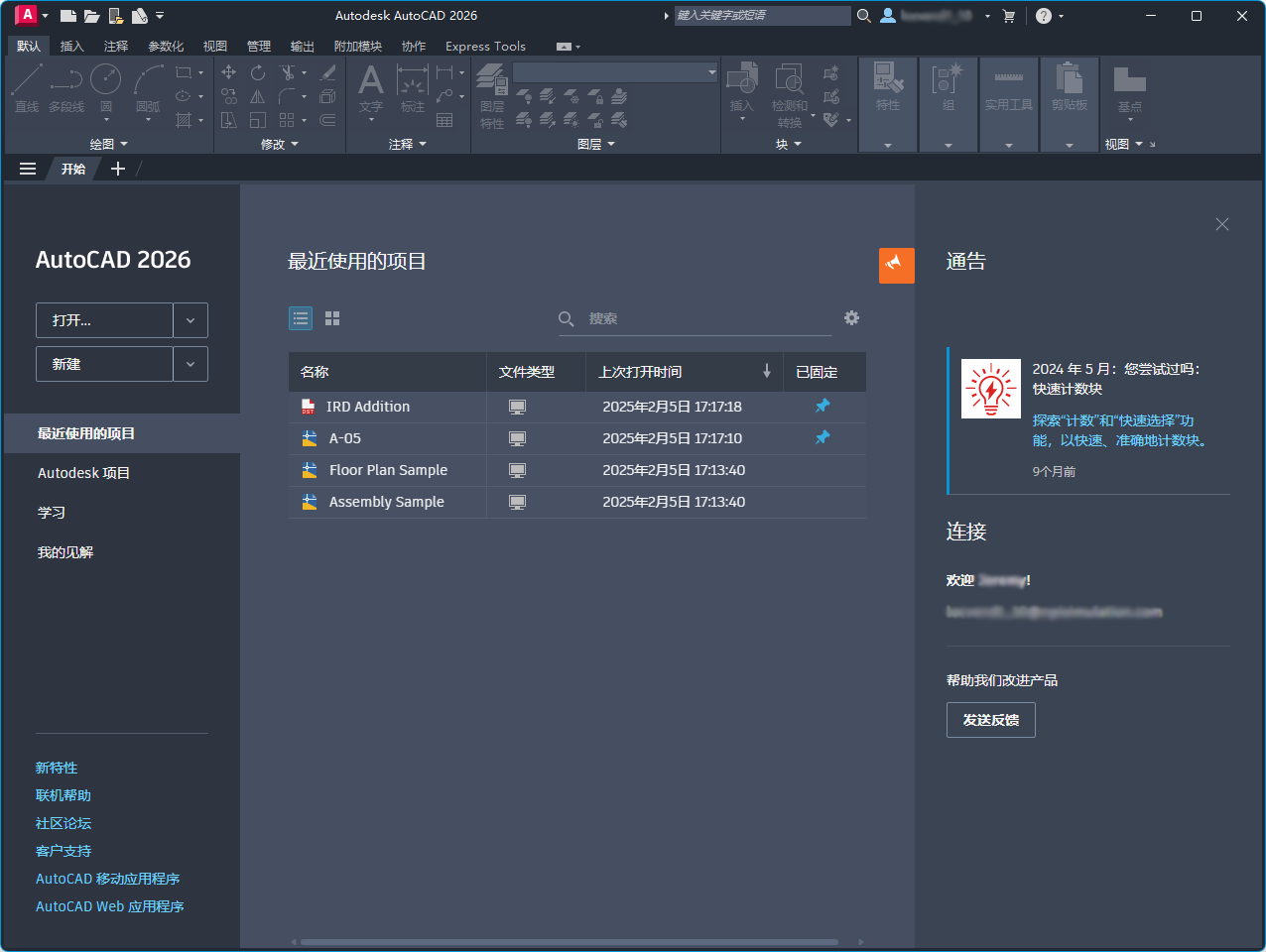The image size is (1266, 952).
Task: Click the Open from Web & Mobile icon
Action: (116, 16)
